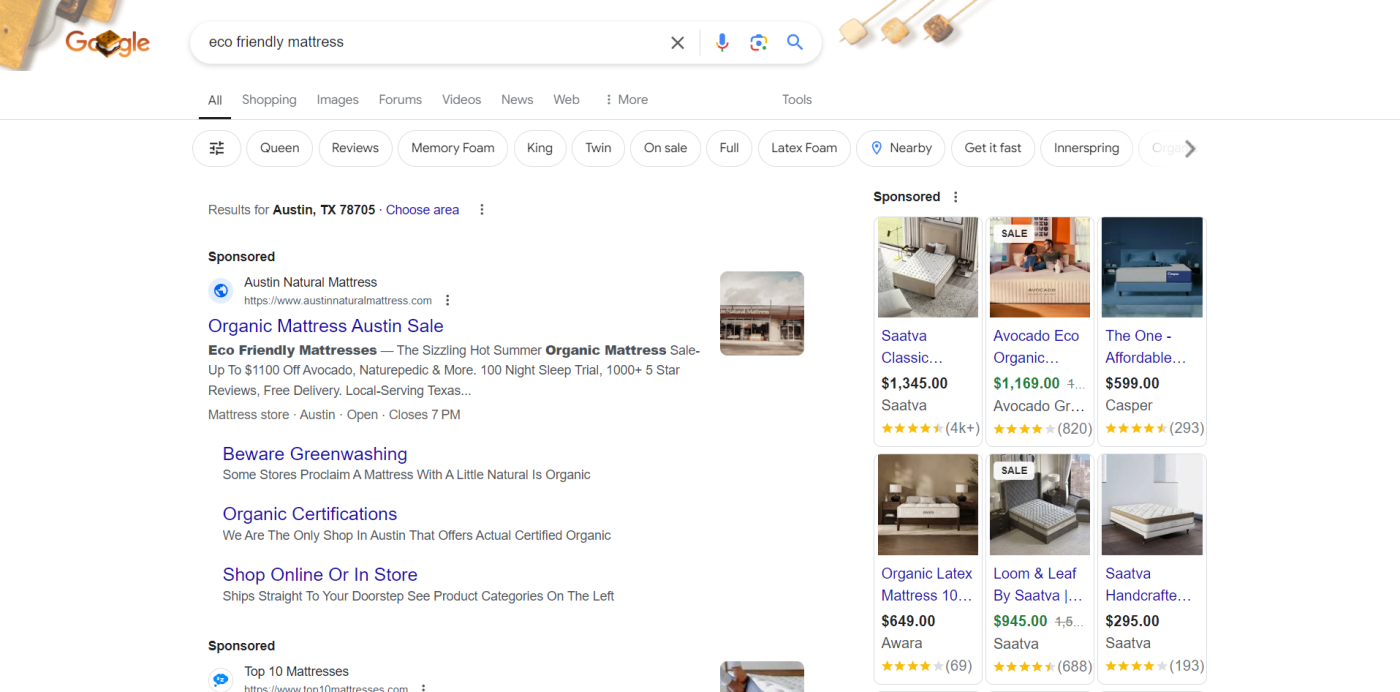1400x692 pixels.
Task: Open three-dot menu next to Choose area
Action: 482,210
